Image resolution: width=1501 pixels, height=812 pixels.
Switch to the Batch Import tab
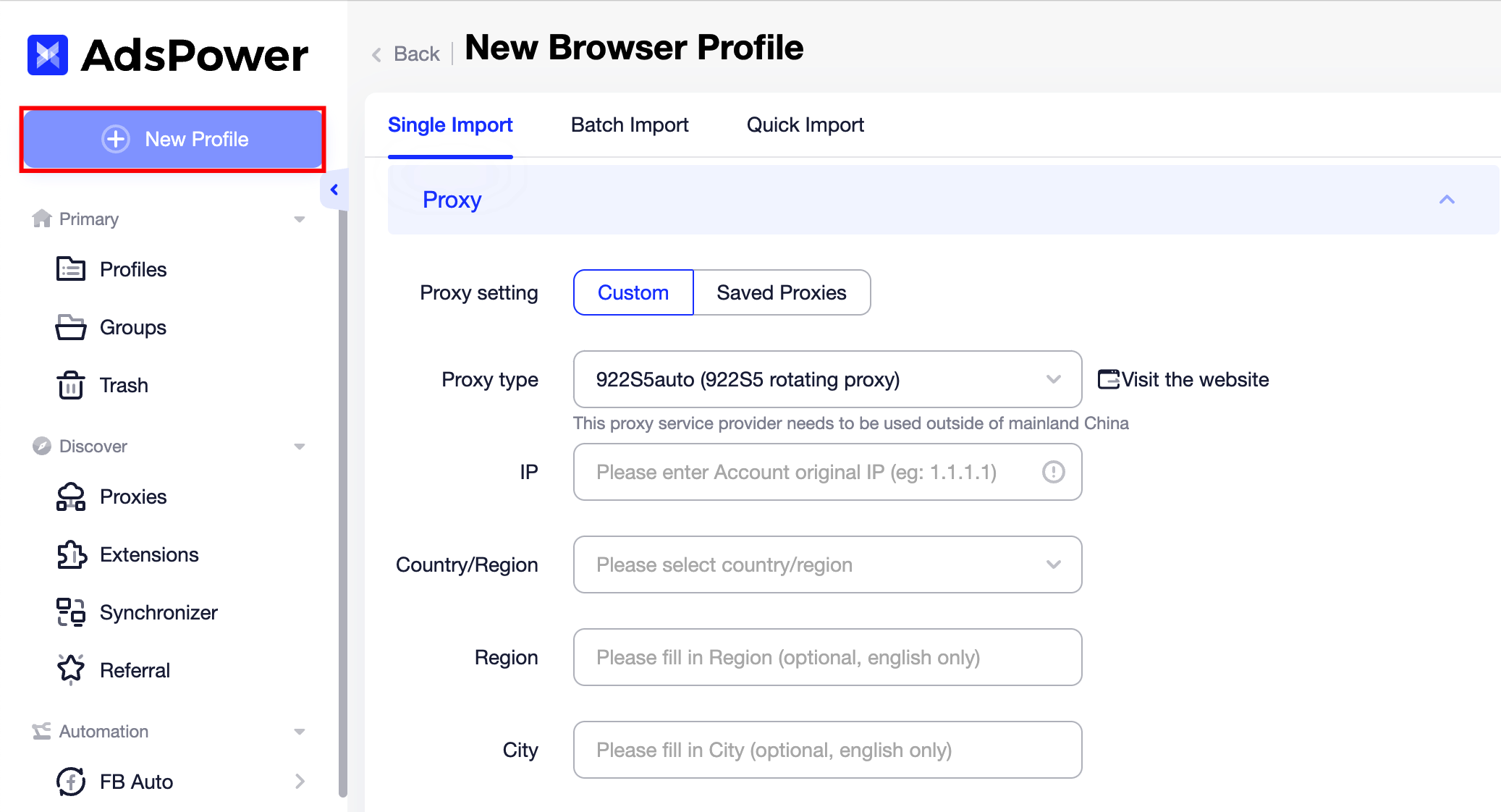click(629, 124)
